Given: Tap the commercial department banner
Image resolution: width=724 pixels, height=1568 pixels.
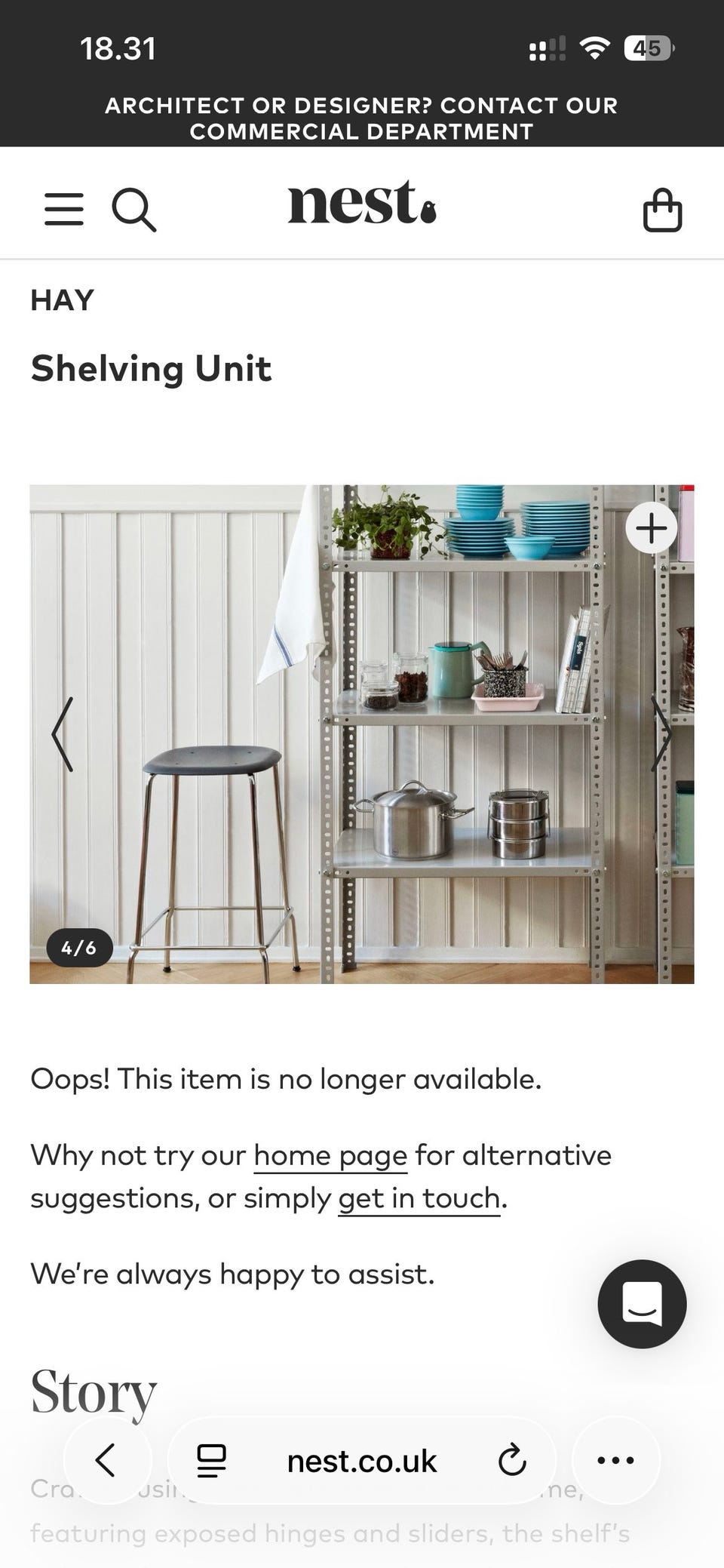Looking at the screenshot, I should coord(362,118).
